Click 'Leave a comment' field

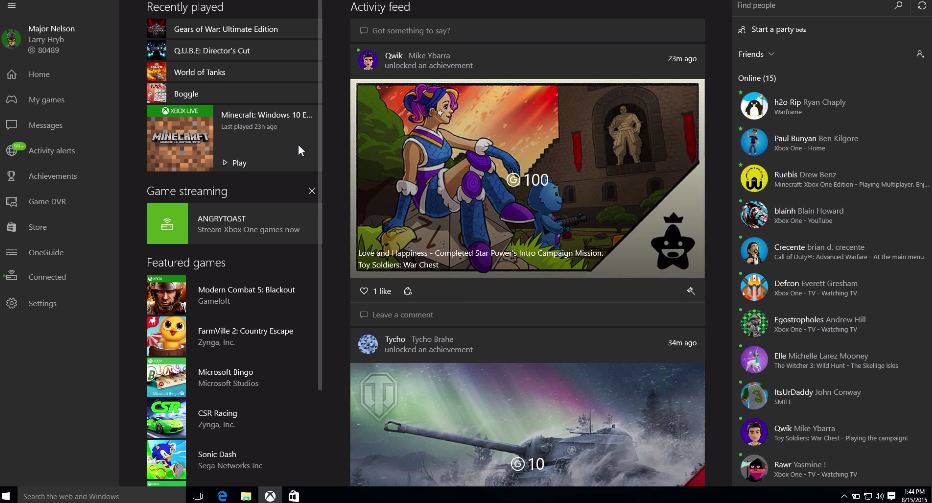click(527, 315)
